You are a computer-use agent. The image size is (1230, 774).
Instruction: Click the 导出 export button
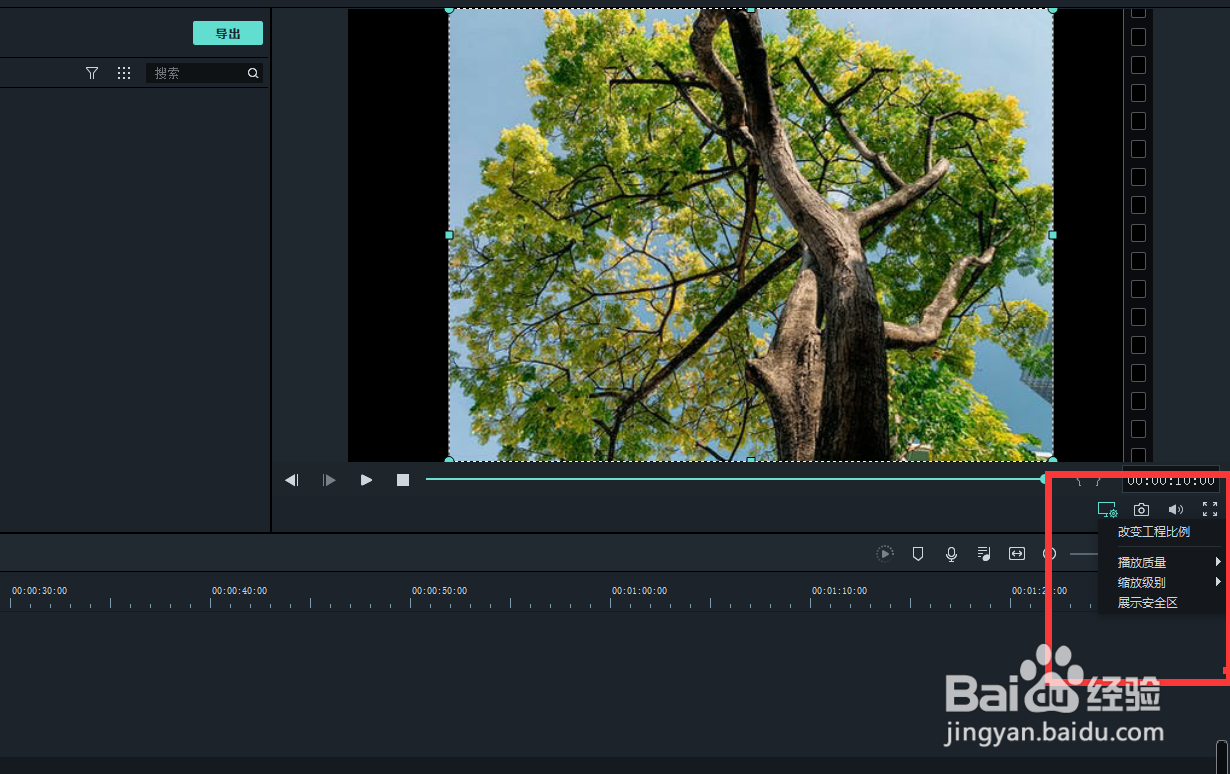(228, 33)
